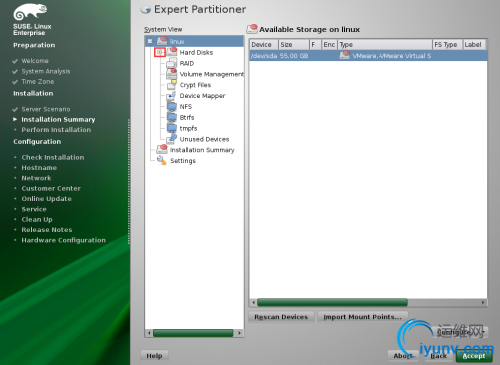This screenshot has width=500, height=365.
Task: Click Server Scenario sidebar step
Action: point(46,109)
